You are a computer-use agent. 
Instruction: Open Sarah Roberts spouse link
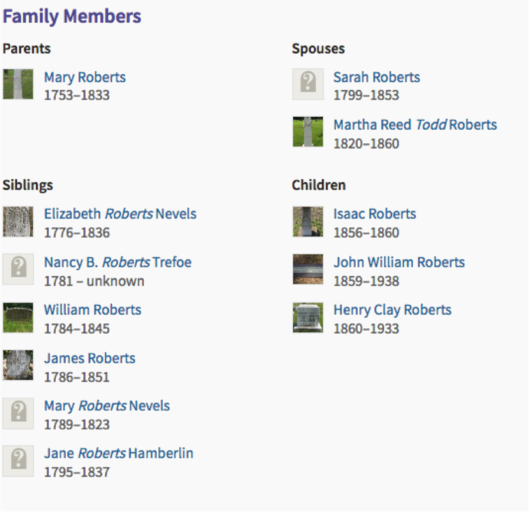pos(377,77)
